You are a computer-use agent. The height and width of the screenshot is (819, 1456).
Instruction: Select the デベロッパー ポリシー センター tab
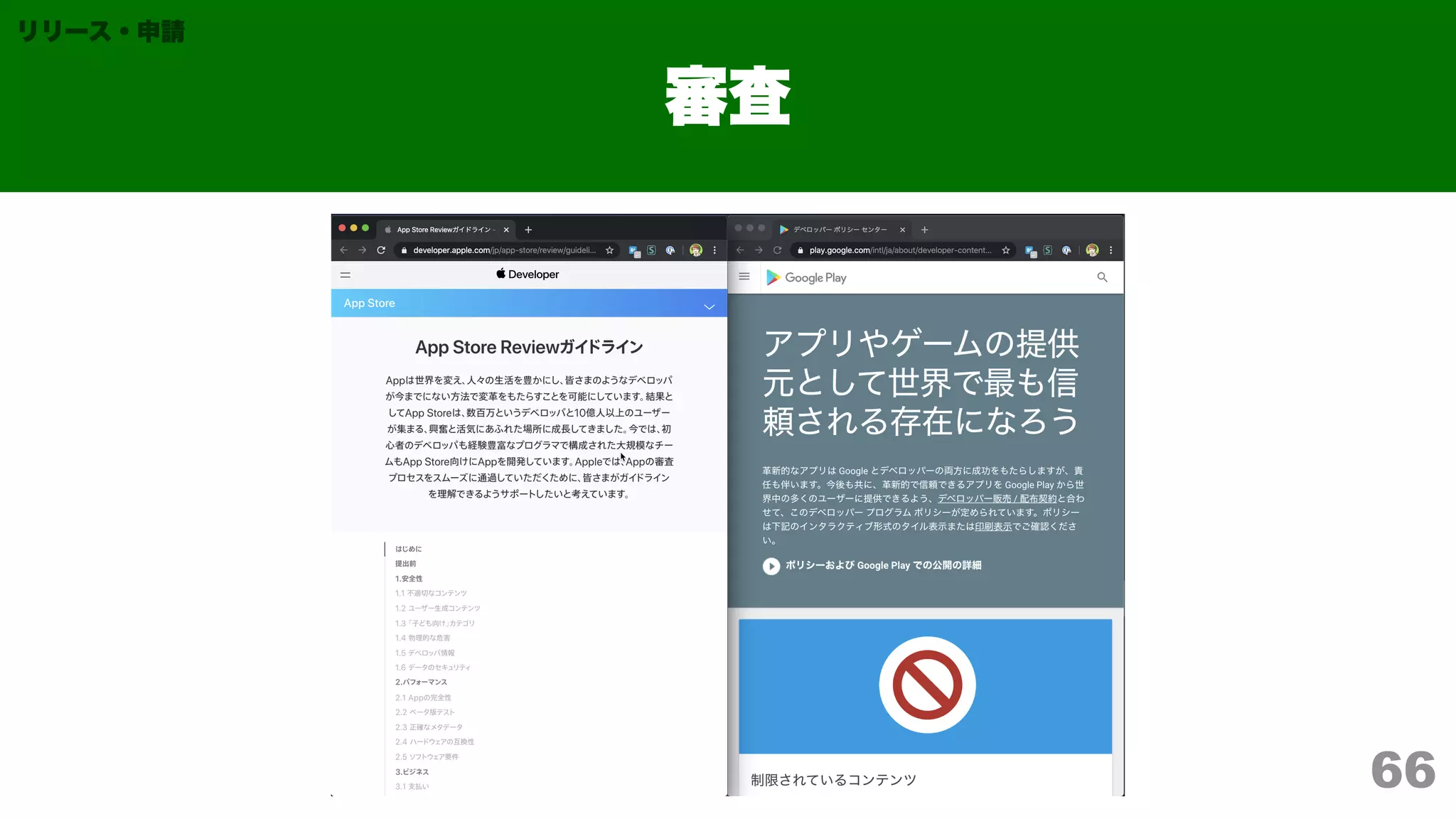839,230
